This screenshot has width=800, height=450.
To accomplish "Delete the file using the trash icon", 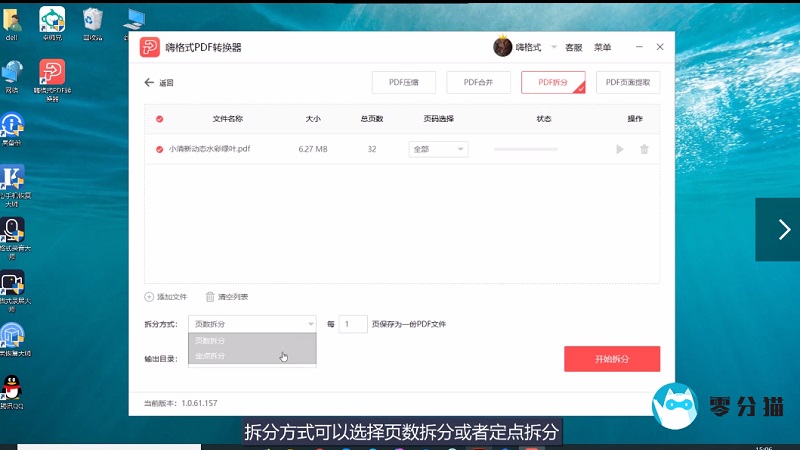I will click(x=644, y=149).
